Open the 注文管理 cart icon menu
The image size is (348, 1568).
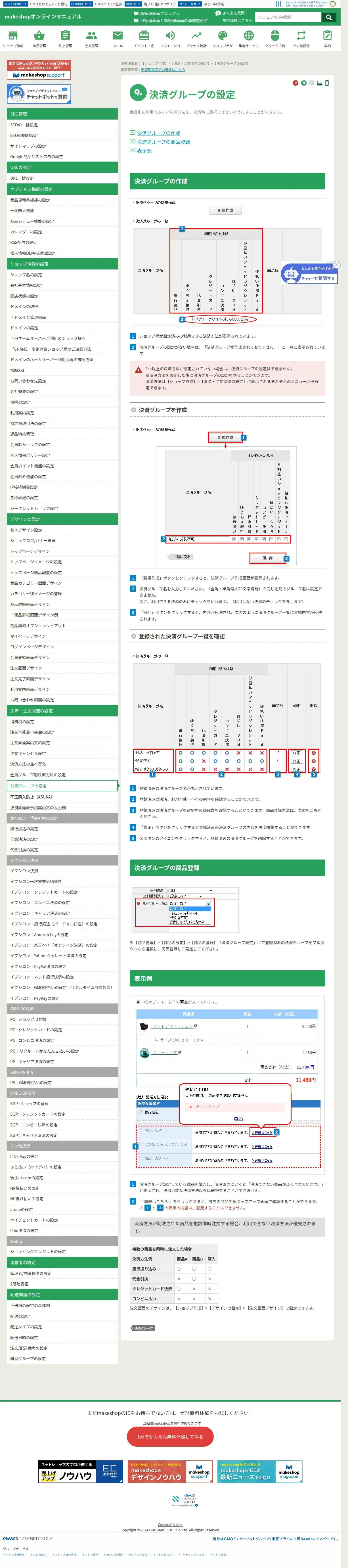coord(65,38)
